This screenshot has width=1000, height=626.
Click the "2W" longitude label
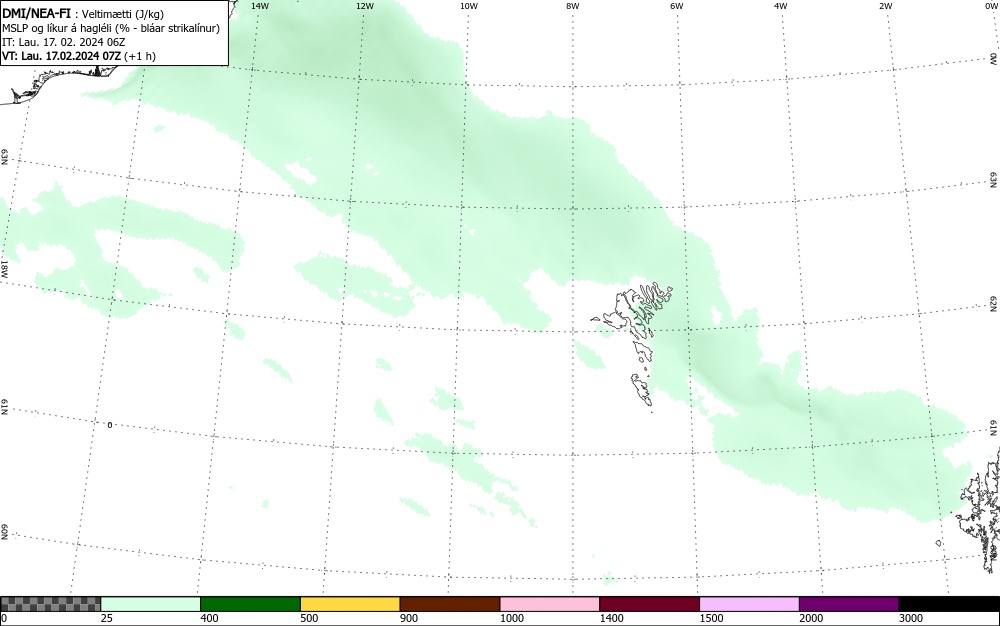pos(885,6)
